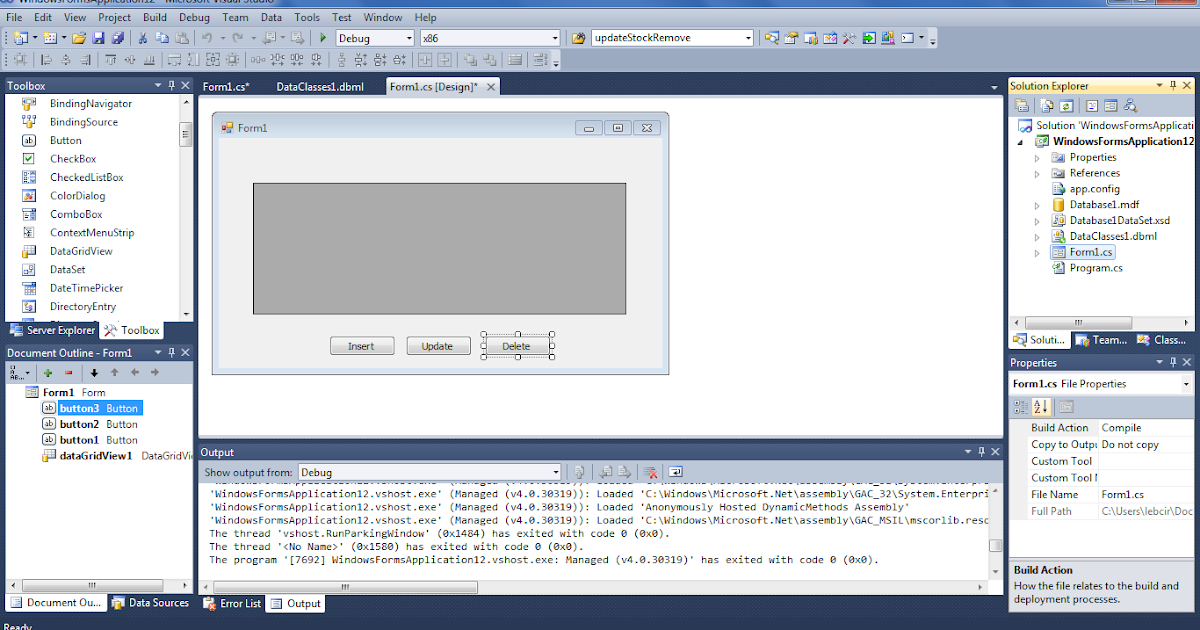This screenshot has width=1200, height=630.
Task: Undo the last action via the Undo icon
Action: click(209, 37)
